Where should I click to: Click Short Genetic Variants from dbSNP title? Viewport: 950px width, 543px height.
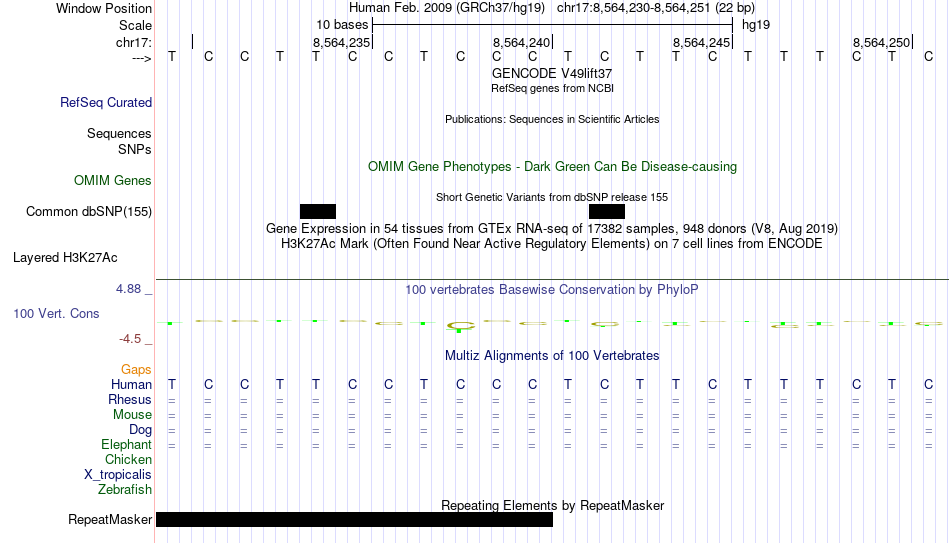pos(552,198)
